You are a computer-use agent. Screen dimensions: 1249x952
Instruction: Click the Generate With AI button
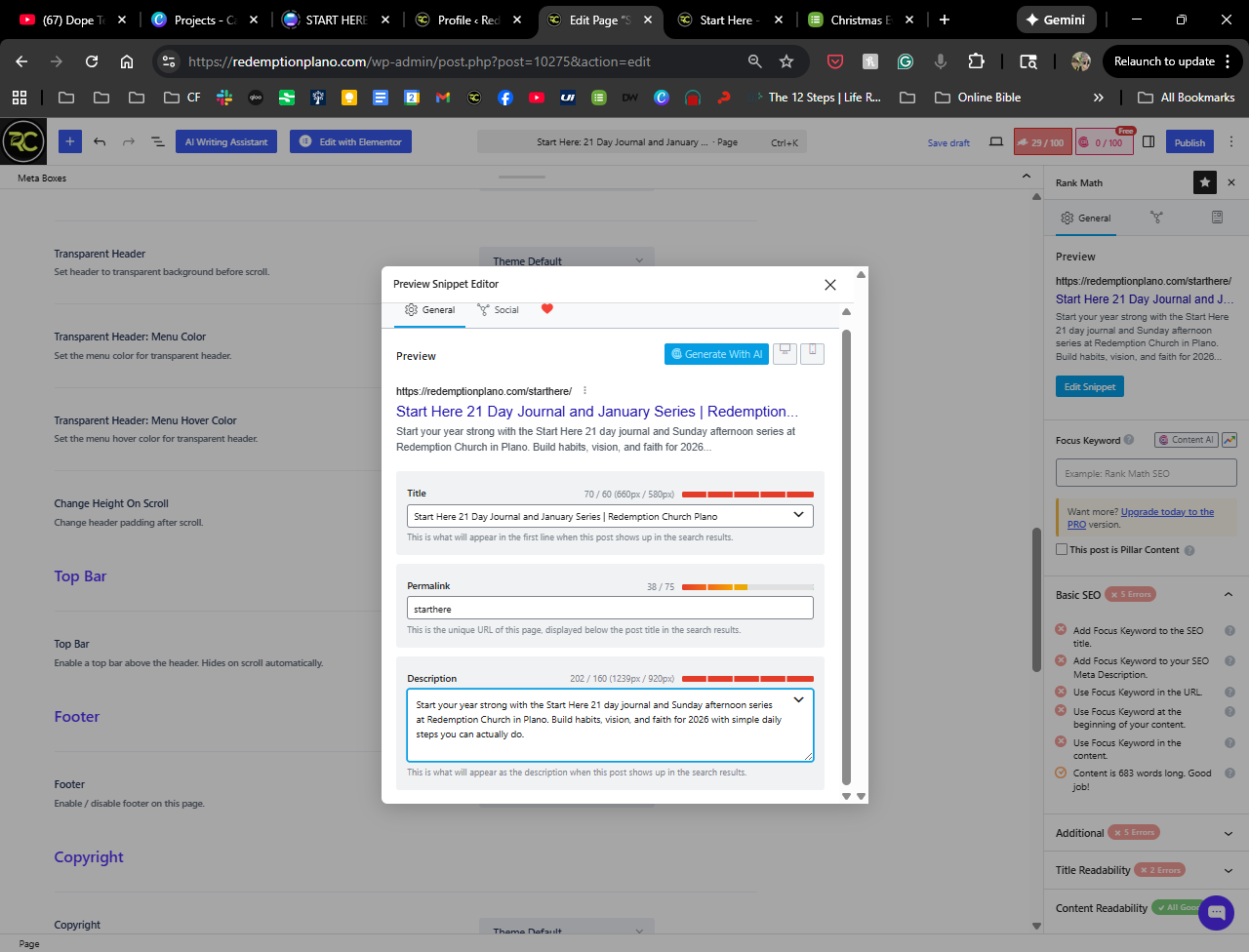[716, 354]
